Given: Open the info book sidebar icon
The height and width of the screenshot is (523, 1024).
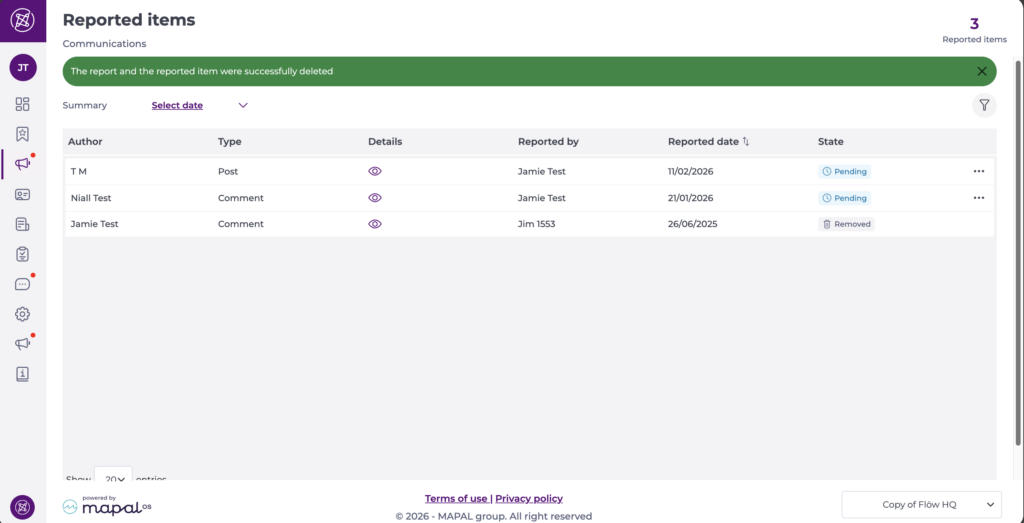Looking at the screenshot, I should click(x=22, y=374).
